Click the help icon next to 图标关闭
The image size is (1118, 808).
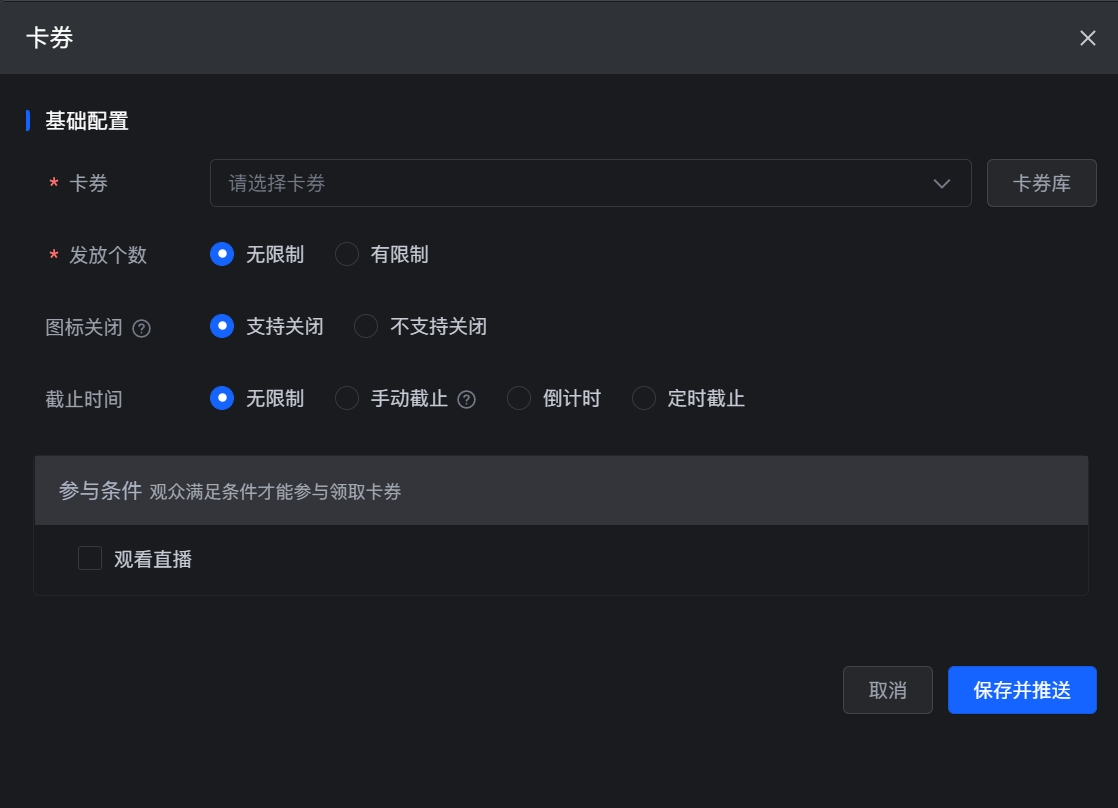coord(142,328)
